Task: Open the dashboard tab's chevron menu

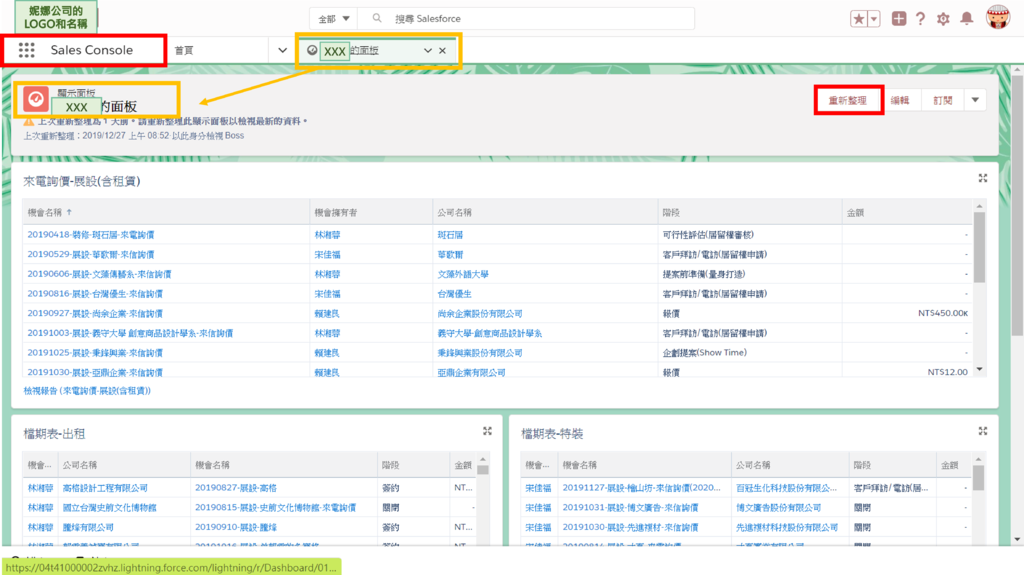Action: point(428,50)
